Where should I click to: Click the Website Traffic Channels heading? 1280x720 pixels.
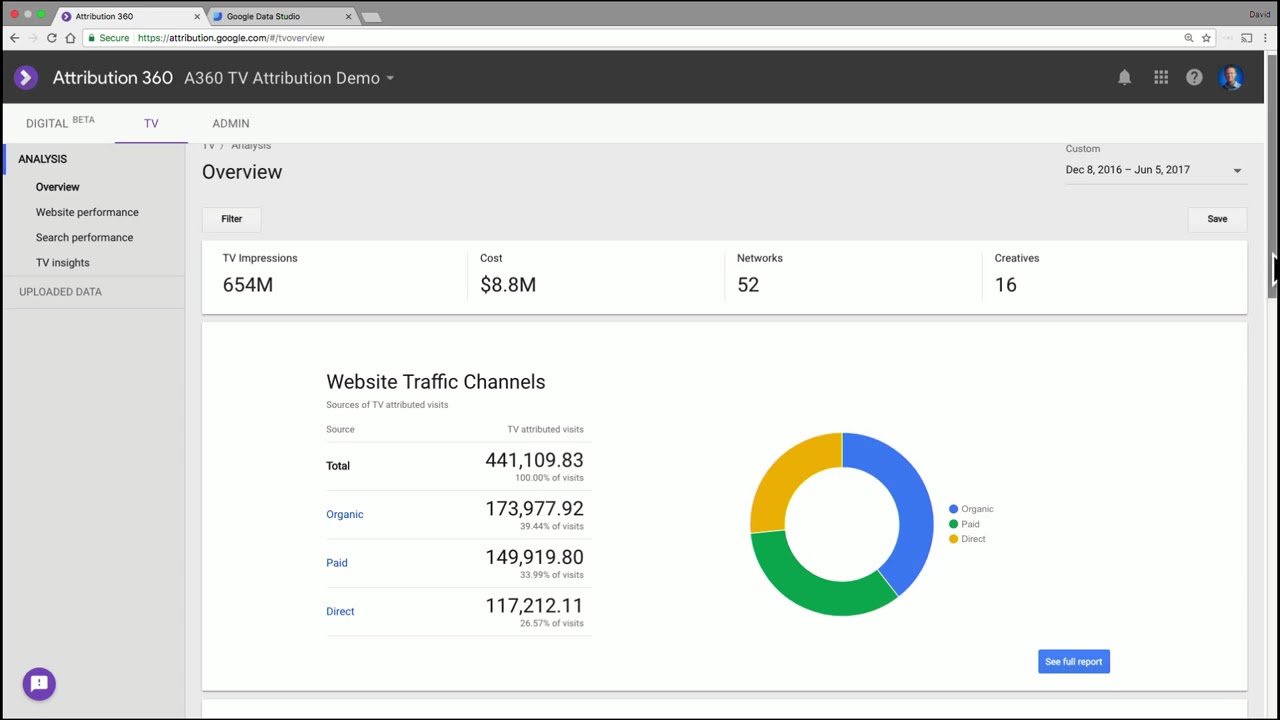[436, 382]
